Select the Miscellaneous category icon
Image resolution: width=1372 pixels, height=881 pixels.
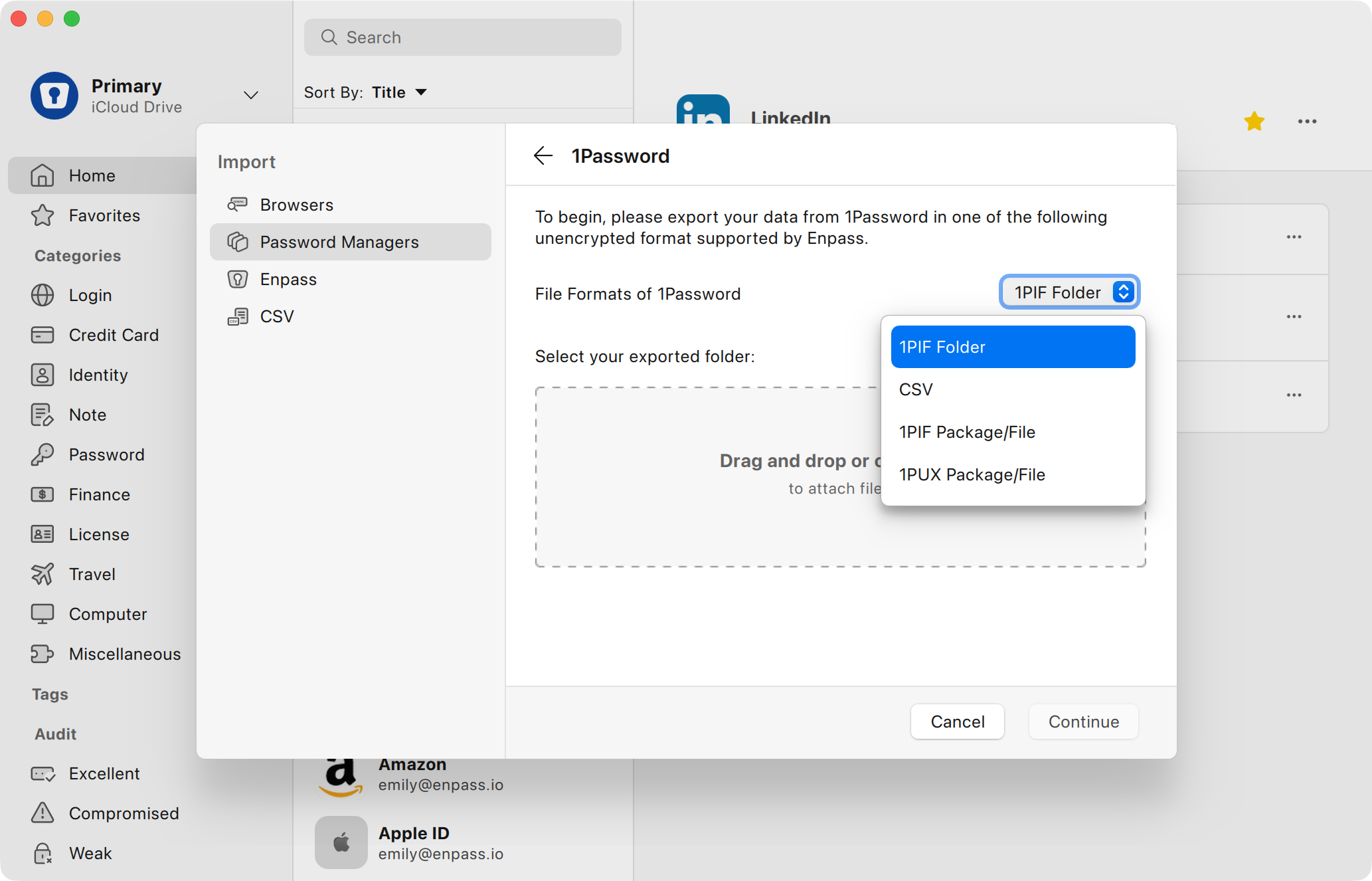tap(43, 654)
